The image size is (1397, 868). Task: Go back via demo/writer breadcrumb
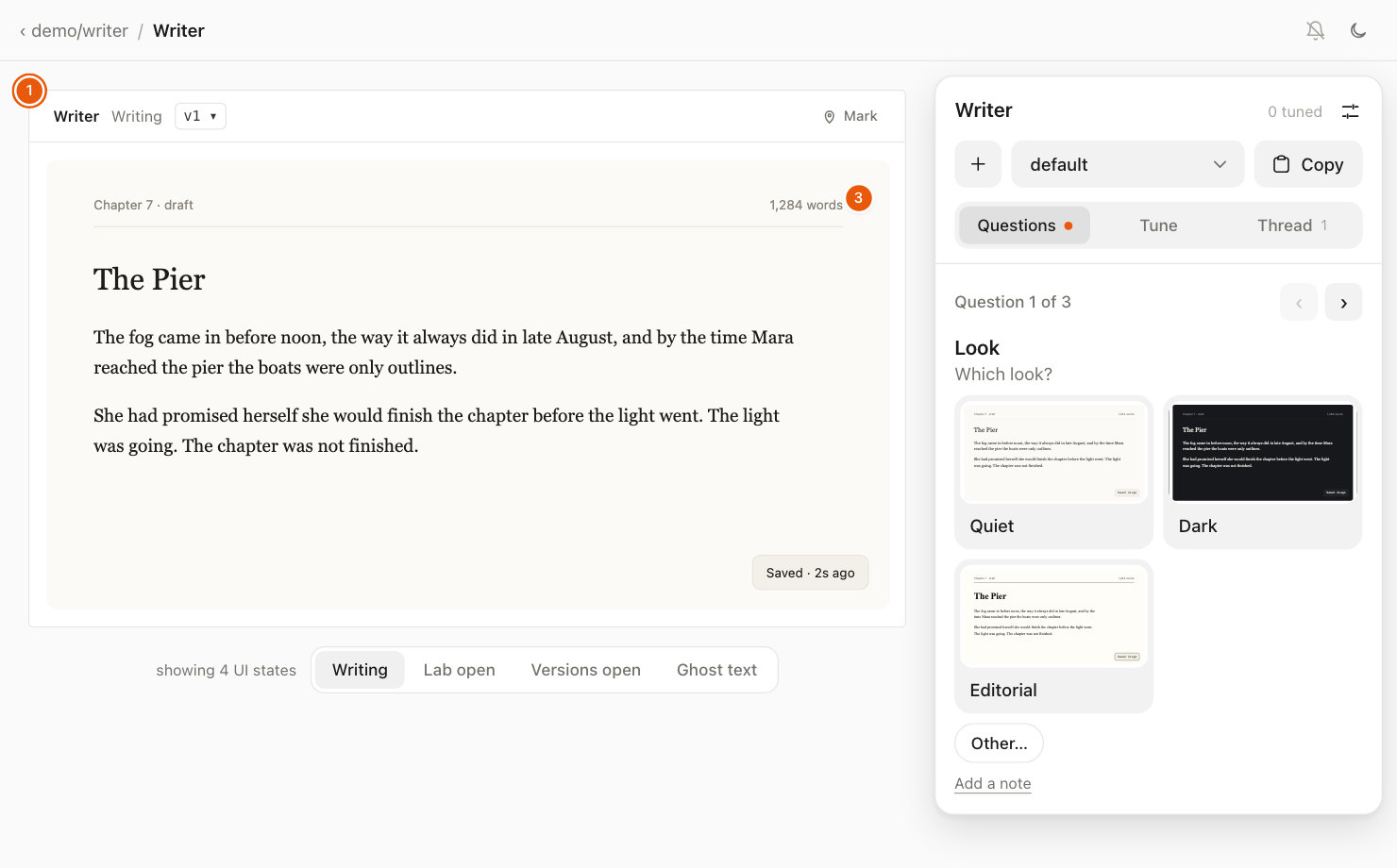click(x=74, y=30)
